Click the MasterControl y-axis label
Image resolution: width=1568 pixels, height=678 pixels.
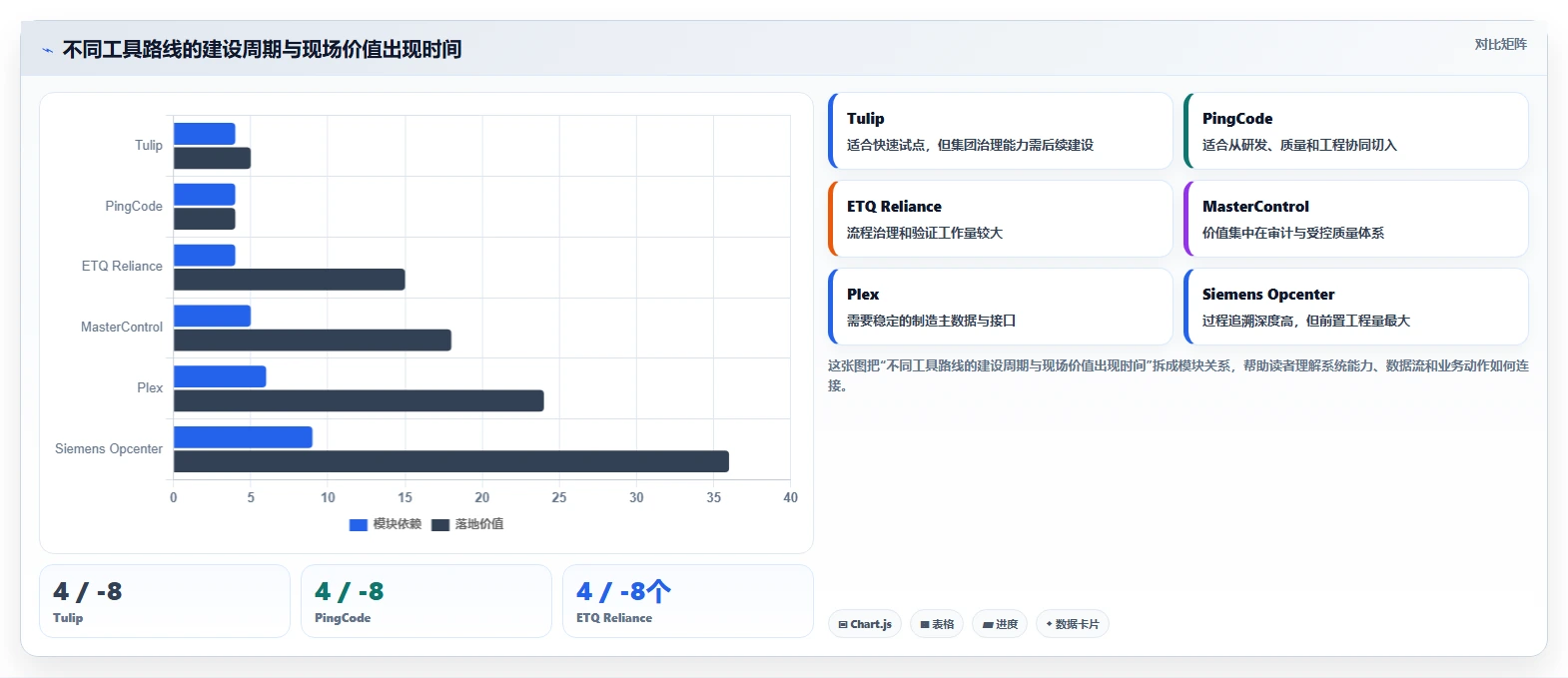pyautogui.click(x=122, y=327)
